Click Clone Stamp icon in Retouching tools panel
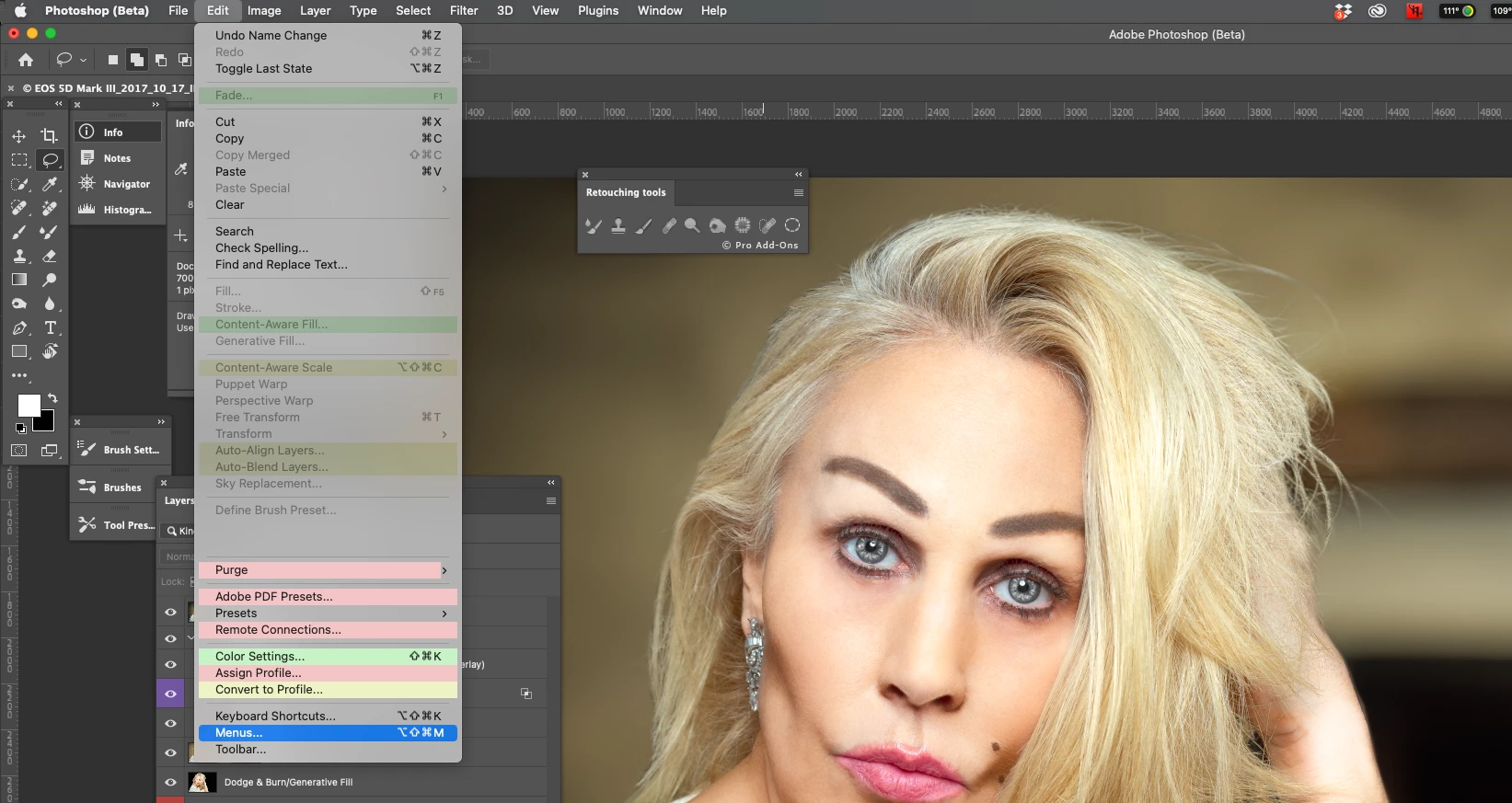The width and height of the screenshot is (1512, 803). tap(618, 225)
